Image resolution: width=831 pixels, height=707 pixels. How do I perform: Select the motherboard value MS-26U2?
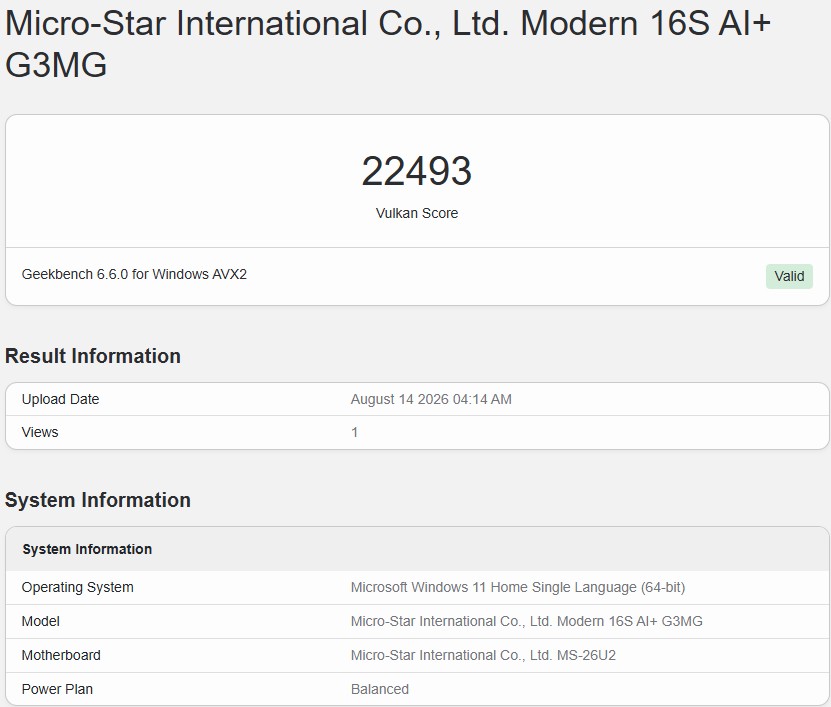tap(483, 655)
